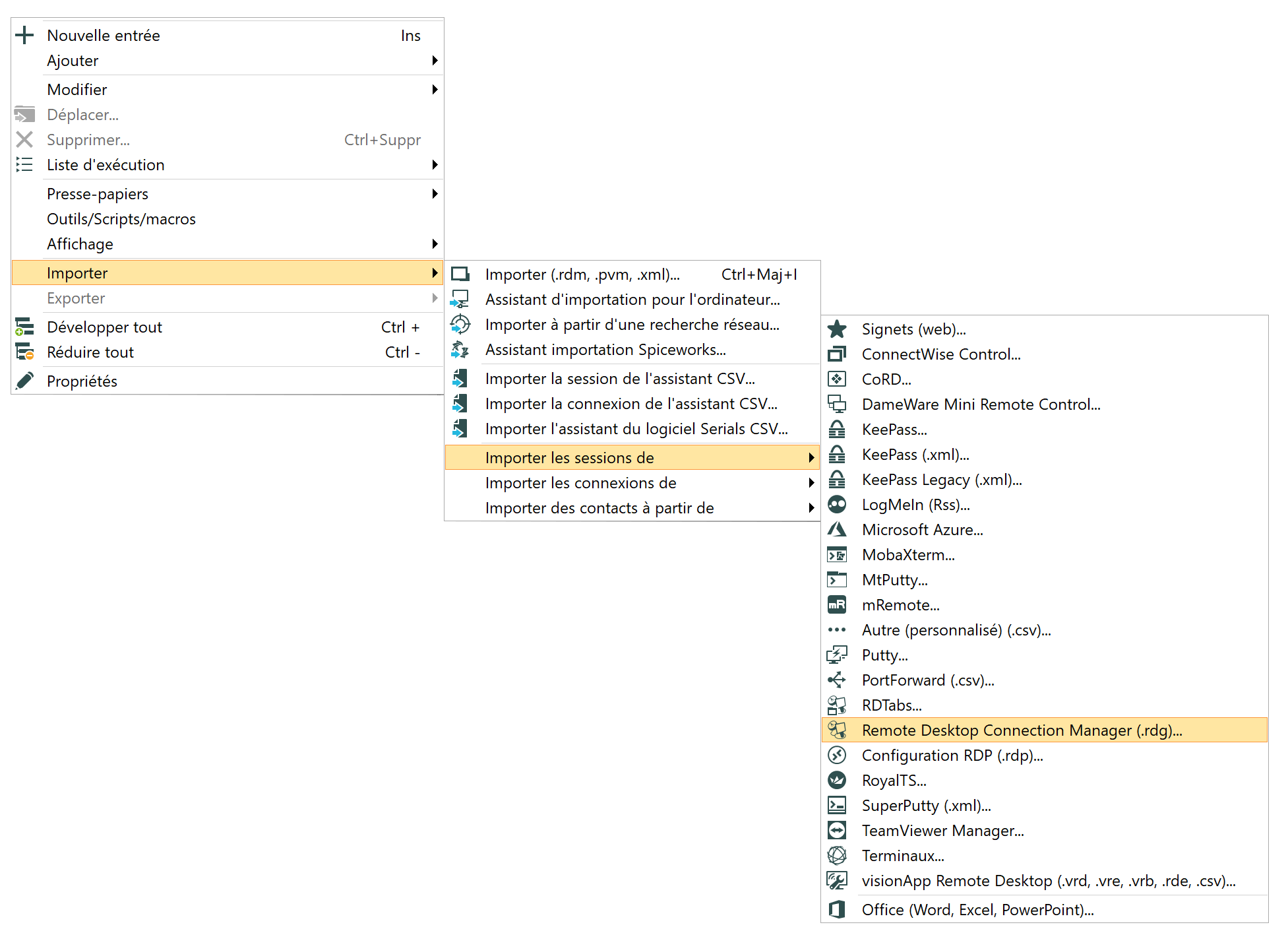Expand the Liste d'exécution submenu arrow
1288x933 pixels.
[435, 165]
